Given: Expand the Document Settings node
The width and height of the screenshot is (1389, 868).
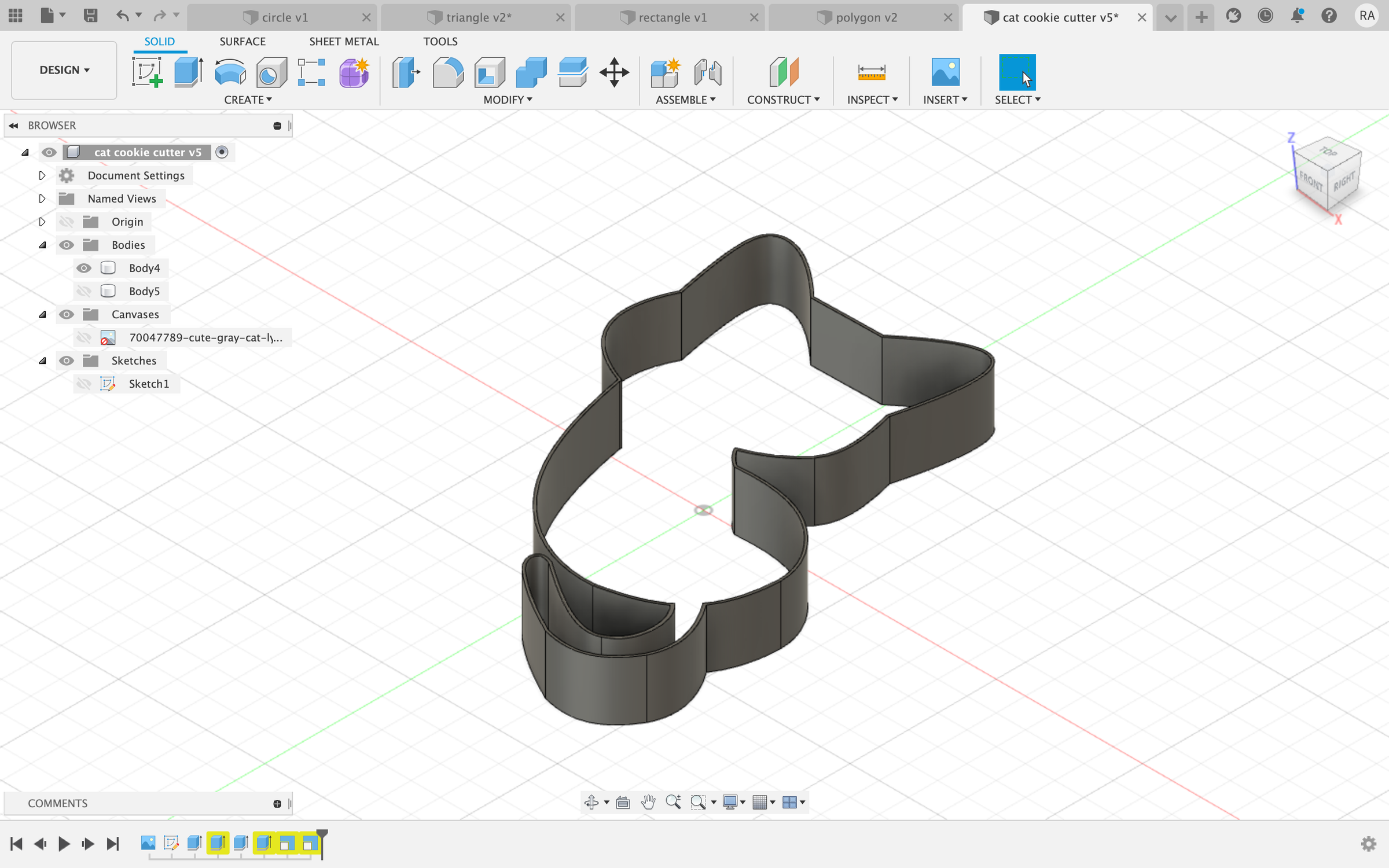Looking at the screenshot, I should click(42, 175).
